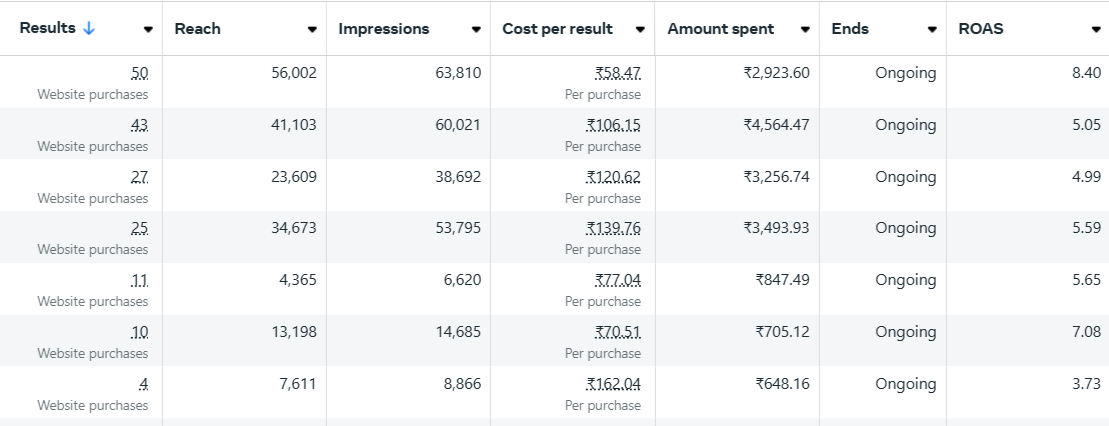
Task: Click the 50 website purchases result
Action: coord(139,73)
